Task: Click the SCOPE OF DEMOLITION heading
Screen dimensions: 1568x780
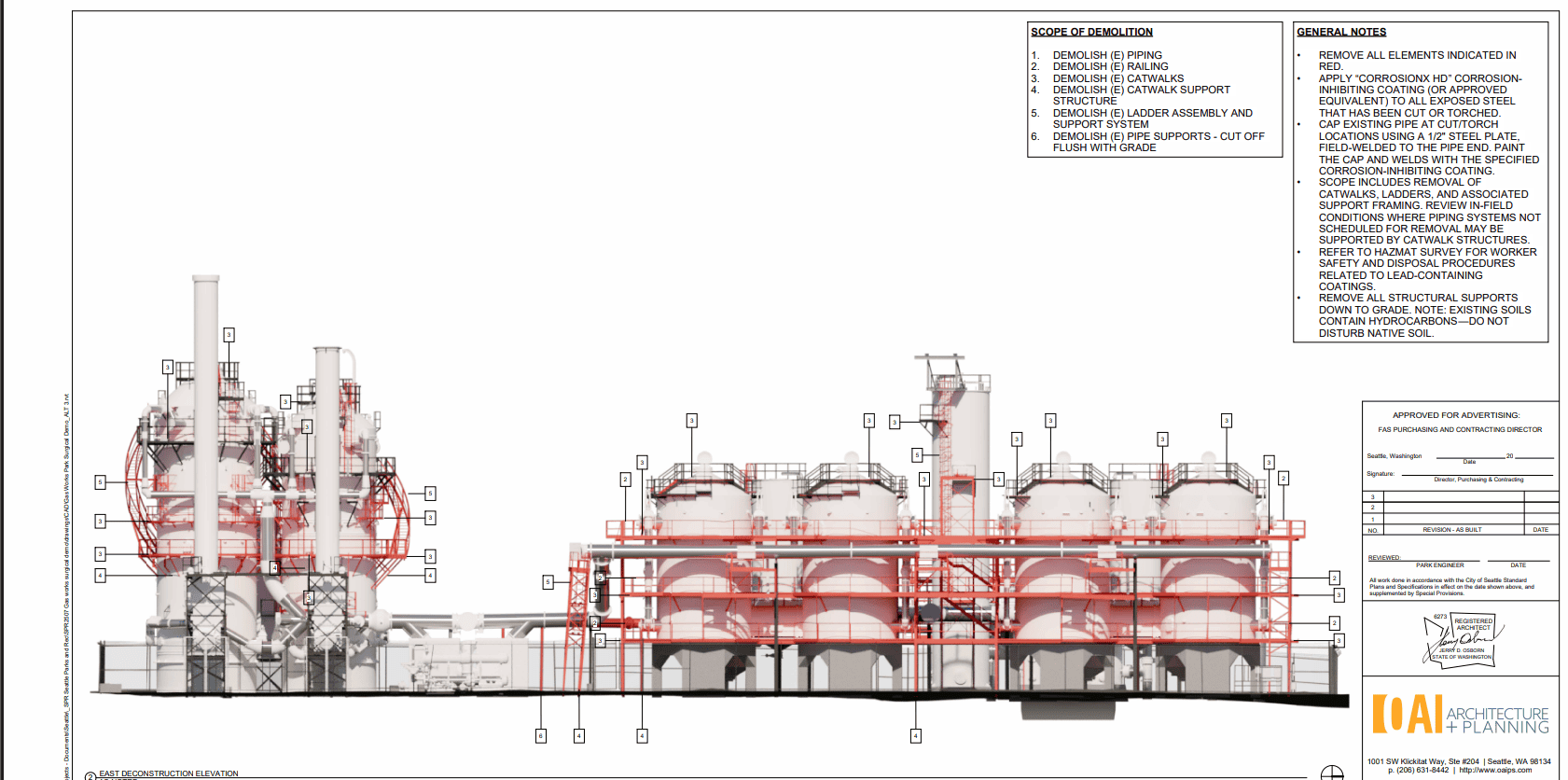Action: [x=1091, y=32]
